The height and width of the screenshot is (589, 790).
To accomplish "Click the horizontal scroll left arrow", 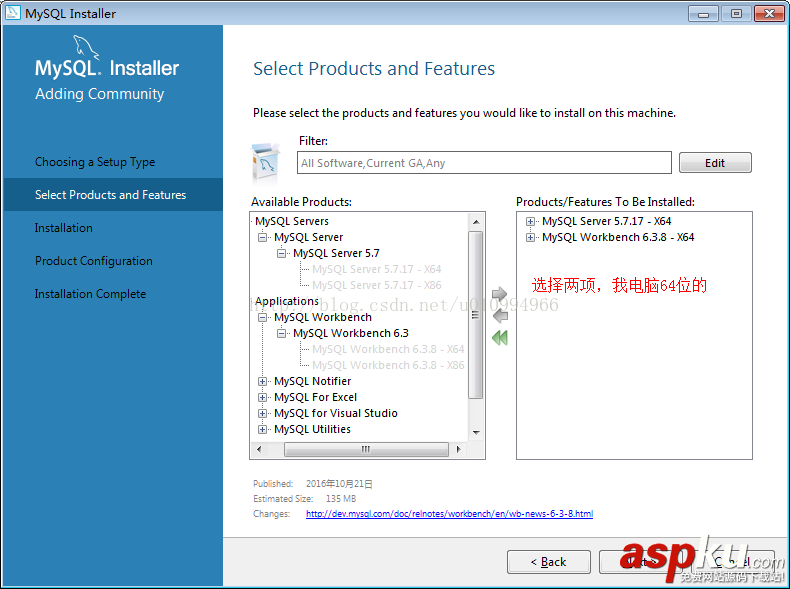I will click(x=259, y=449).
